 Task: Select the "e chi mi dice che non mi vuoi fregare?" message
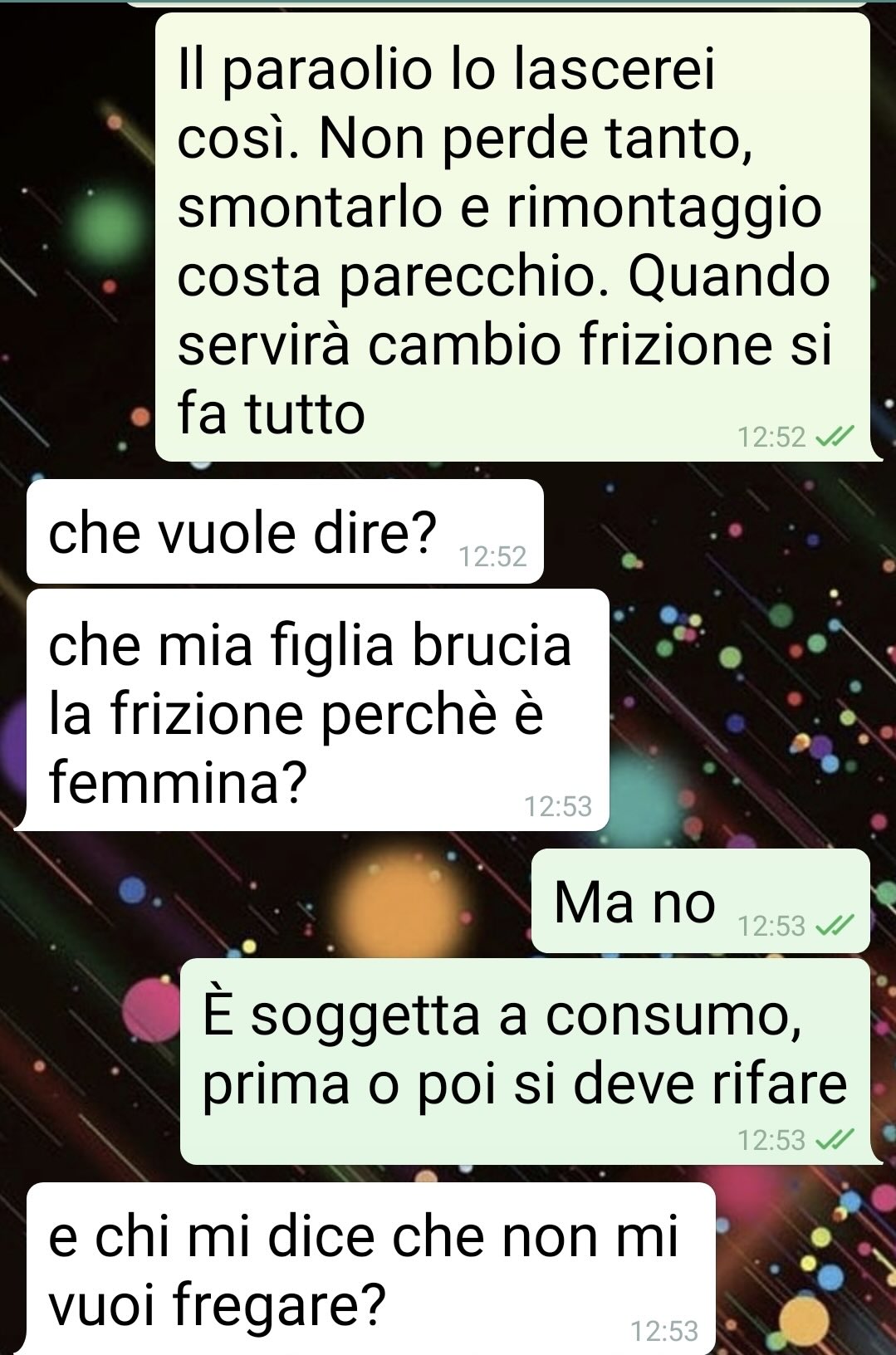(371, 1269)
